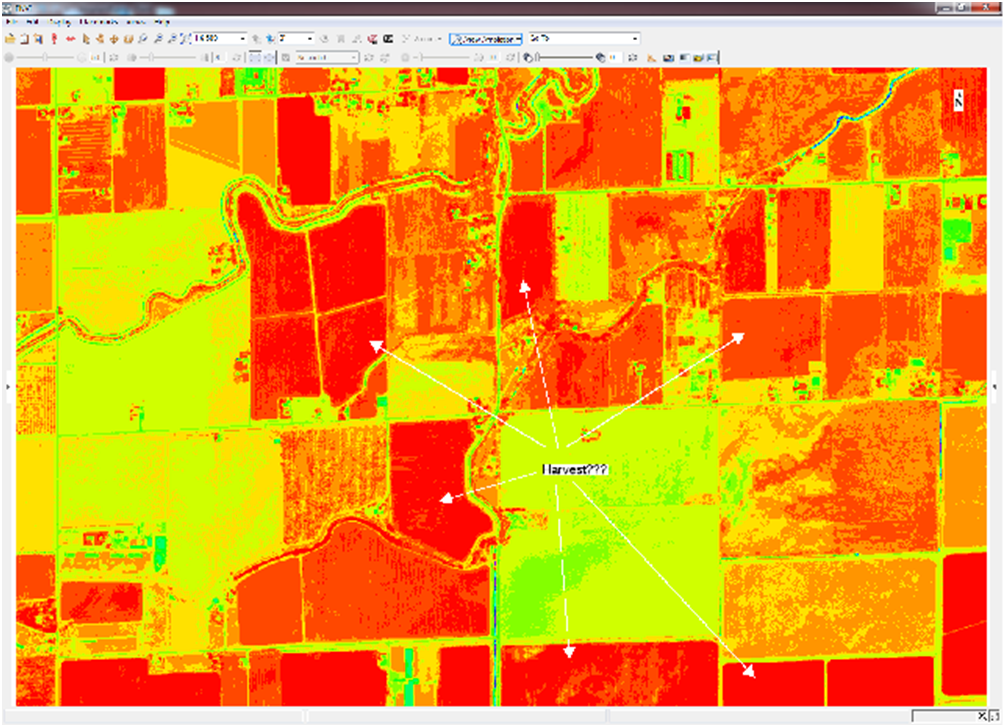
Task: Expand the zoom scale dropdown
Action: (x=243, y=39)
